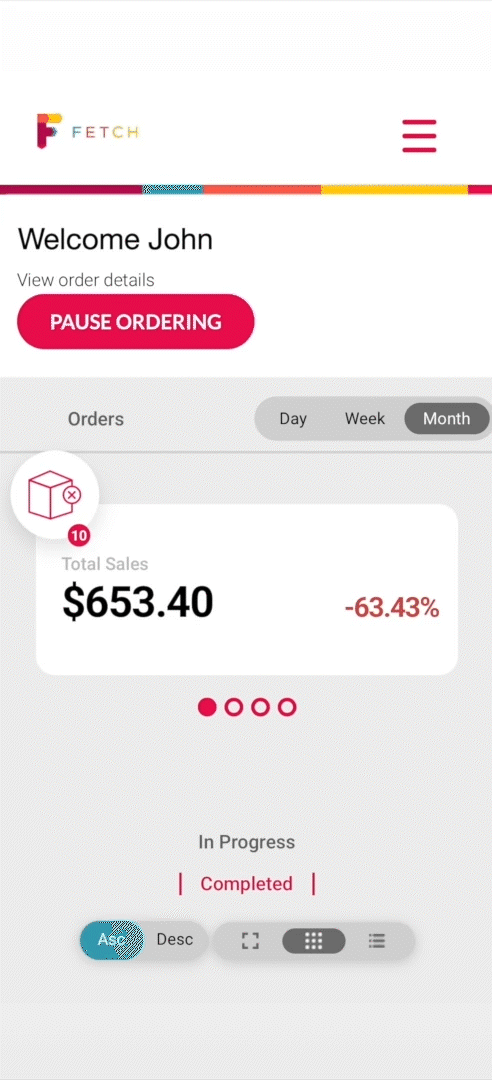Viewport: 492px width, 1080px height.
Task: Select the Day range option
Action: point(293,419)
